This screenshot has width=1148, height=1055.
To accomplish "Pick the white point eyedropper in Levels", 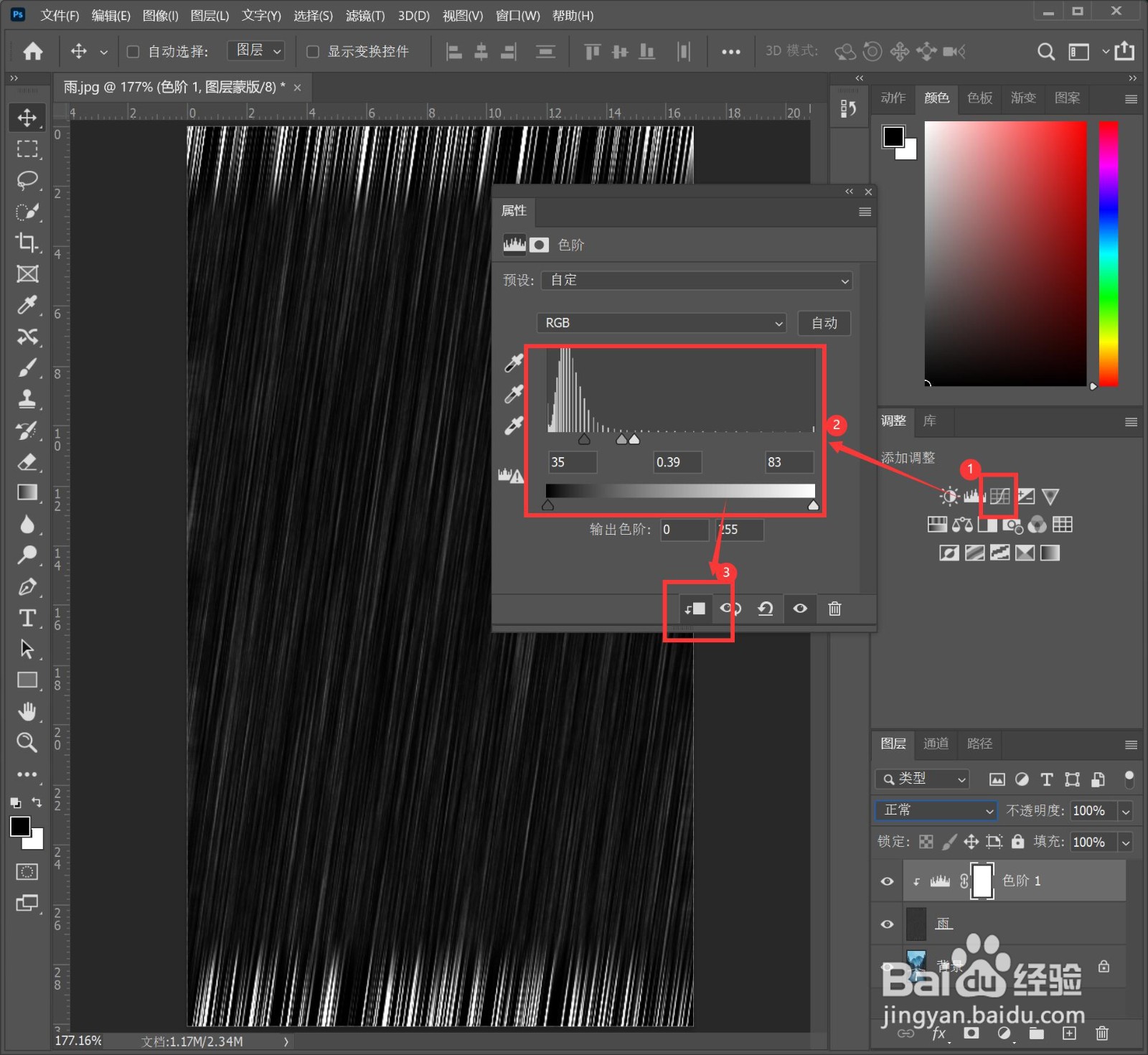I will pyautogui.click(x=514, y=426).
